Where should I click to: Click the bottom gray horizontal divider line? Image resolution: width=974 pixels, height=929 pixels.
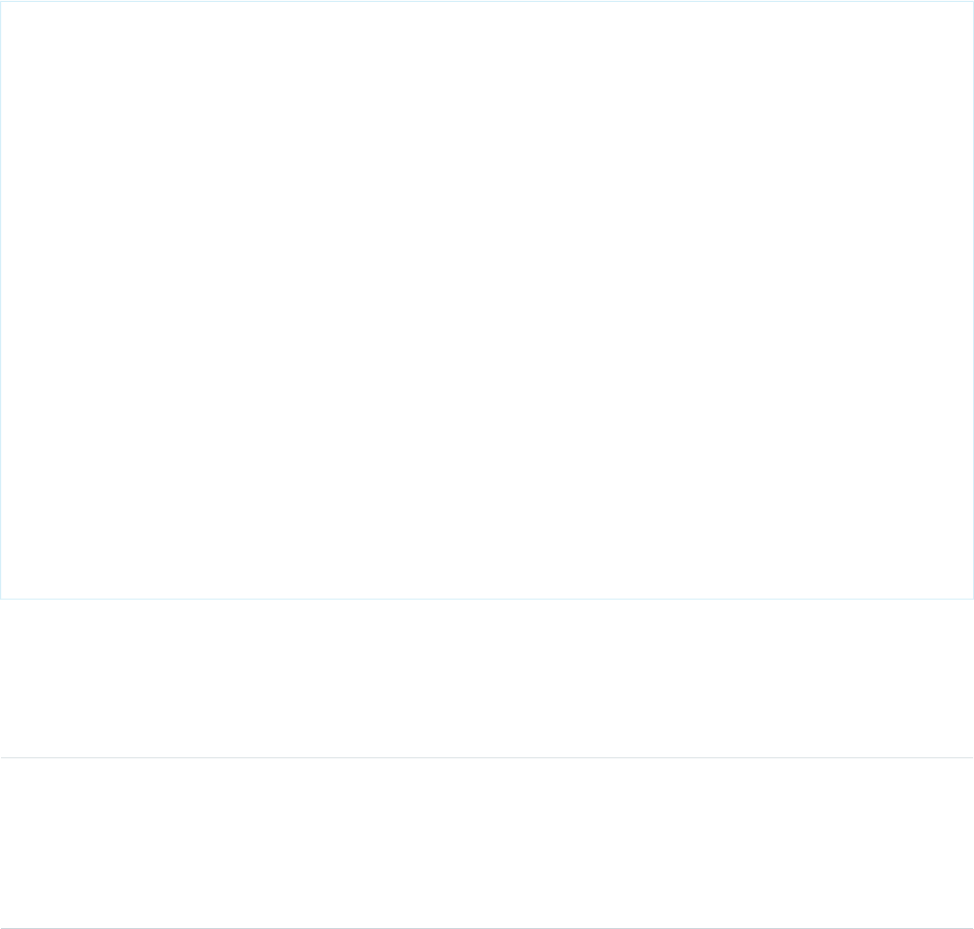coord(487,928)
